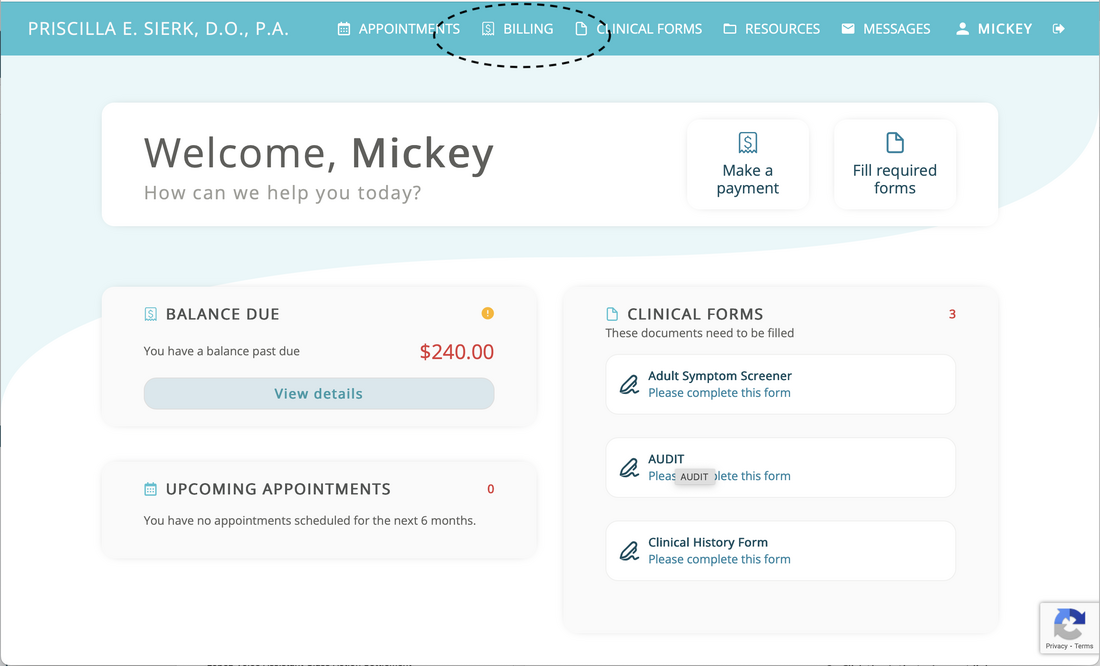Click View details for your balance

318,393
